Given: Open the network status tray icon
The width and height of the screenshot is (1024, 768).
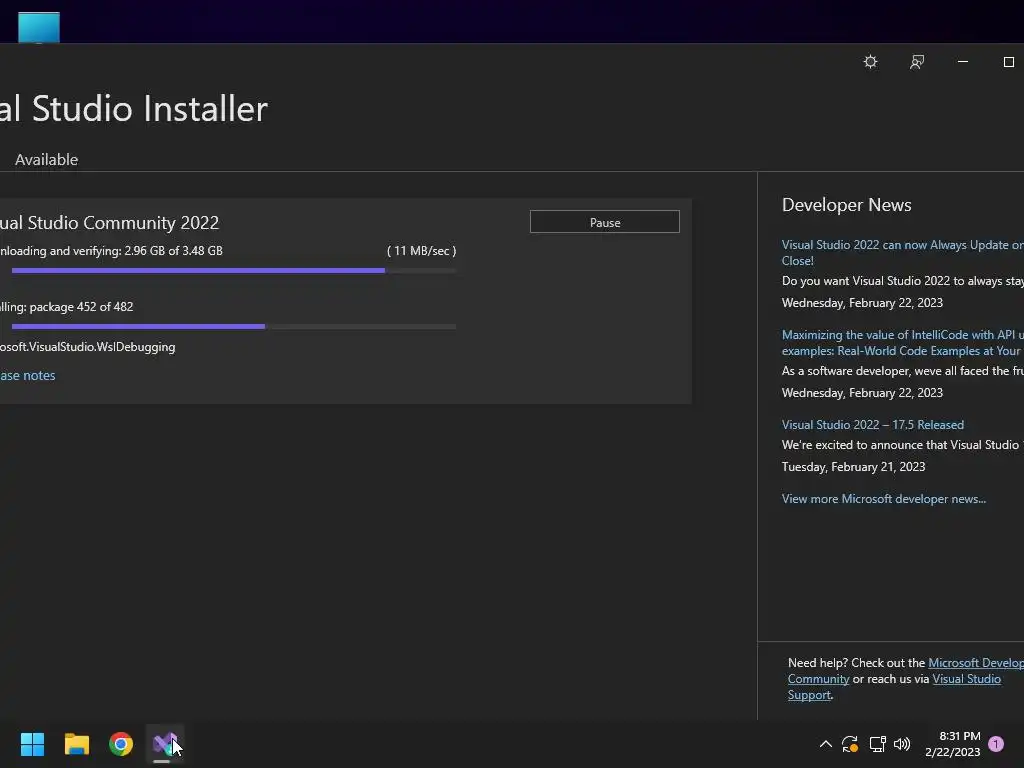Looking at the screenshot, I should [877, 744].
